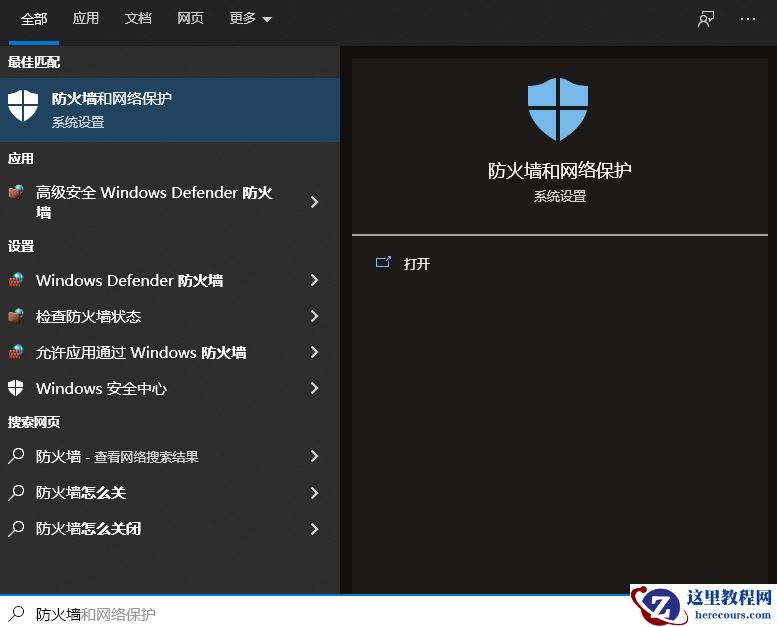Screen dimensions: 777x627
Task: Switch to the 网页 tab
Action: point(190,19)
